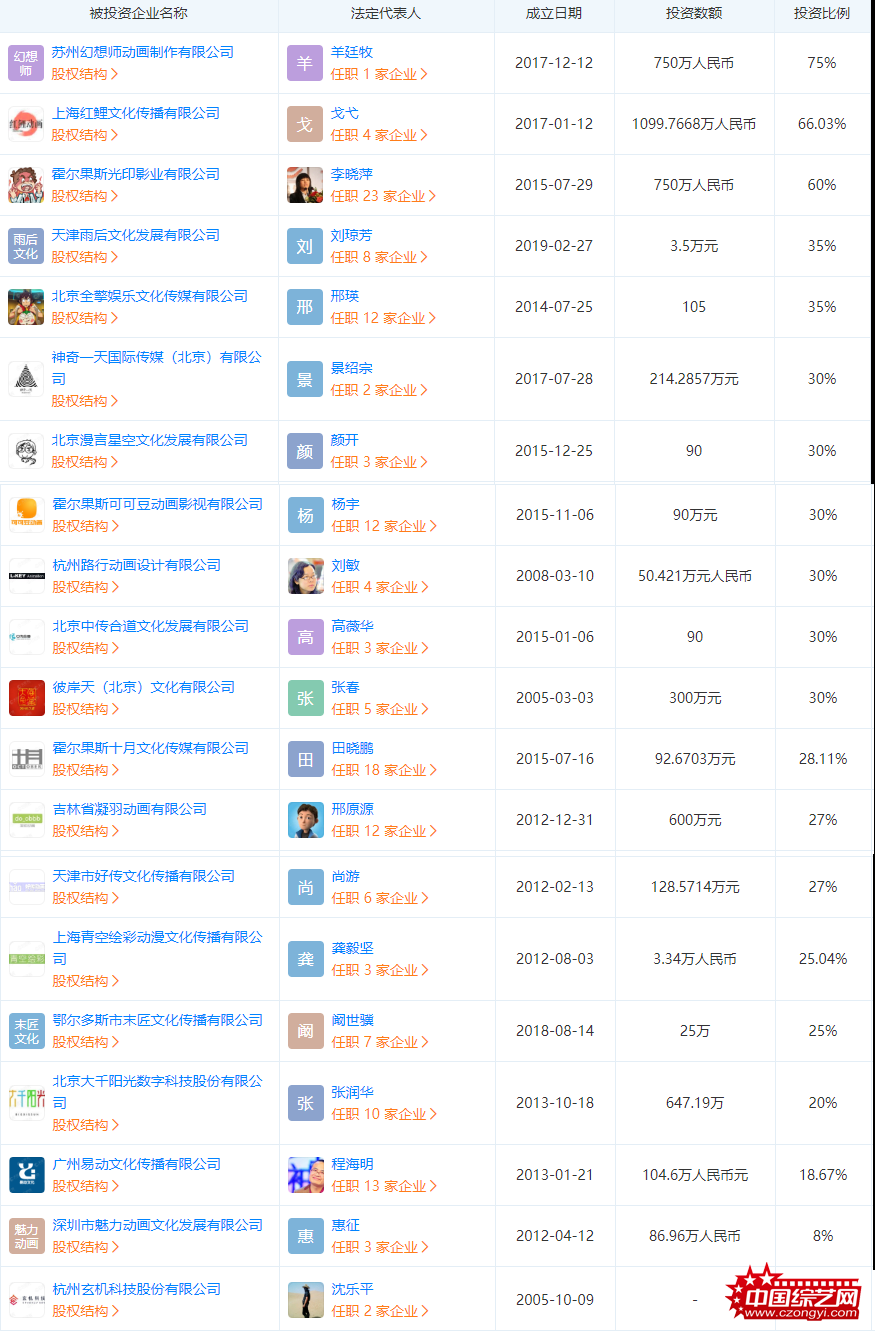Expand 股权结构 for 彼岸天（北京）文化有限公司
Viewport: 875px width, 1332px height.
86,709
